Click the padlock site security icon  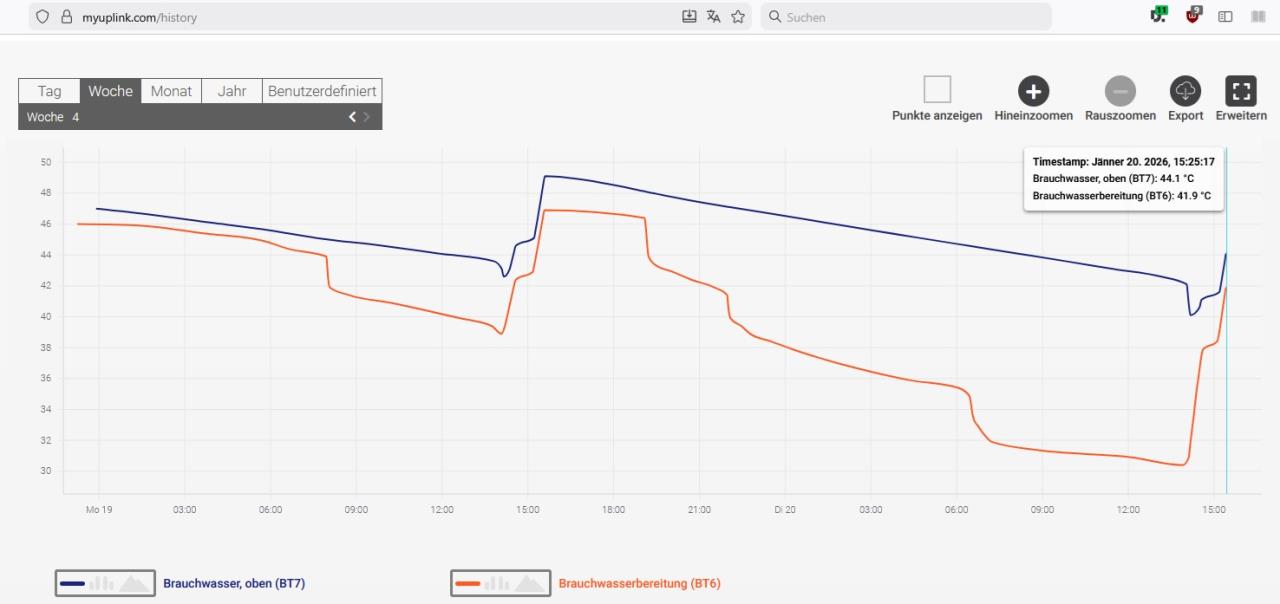[x=67, y=17]
